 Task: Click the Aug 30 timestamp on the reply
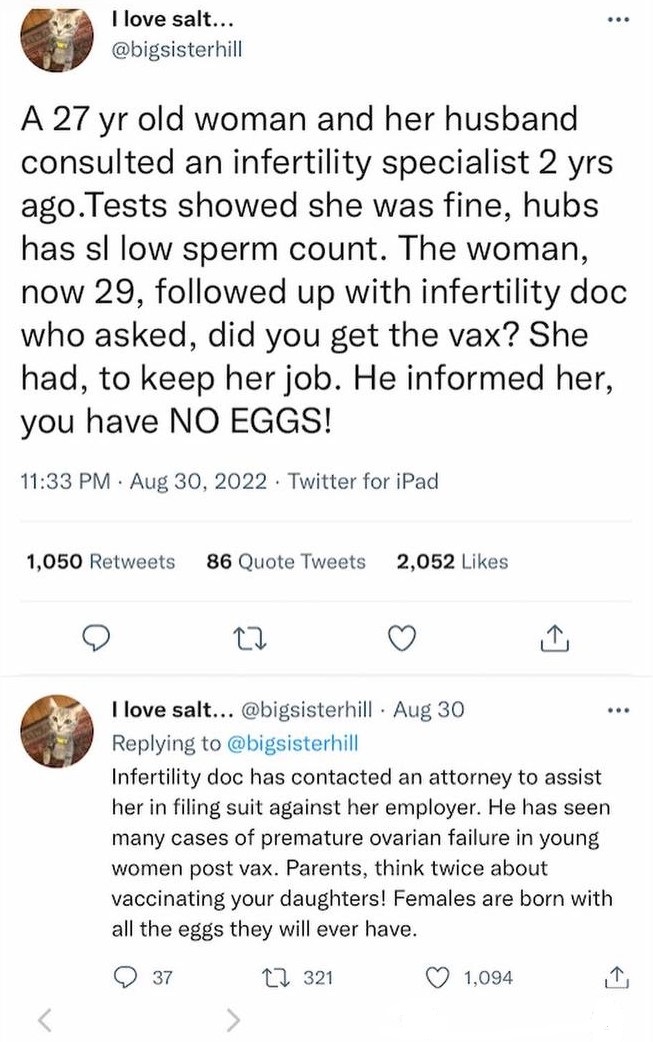(x=429, y=711)
